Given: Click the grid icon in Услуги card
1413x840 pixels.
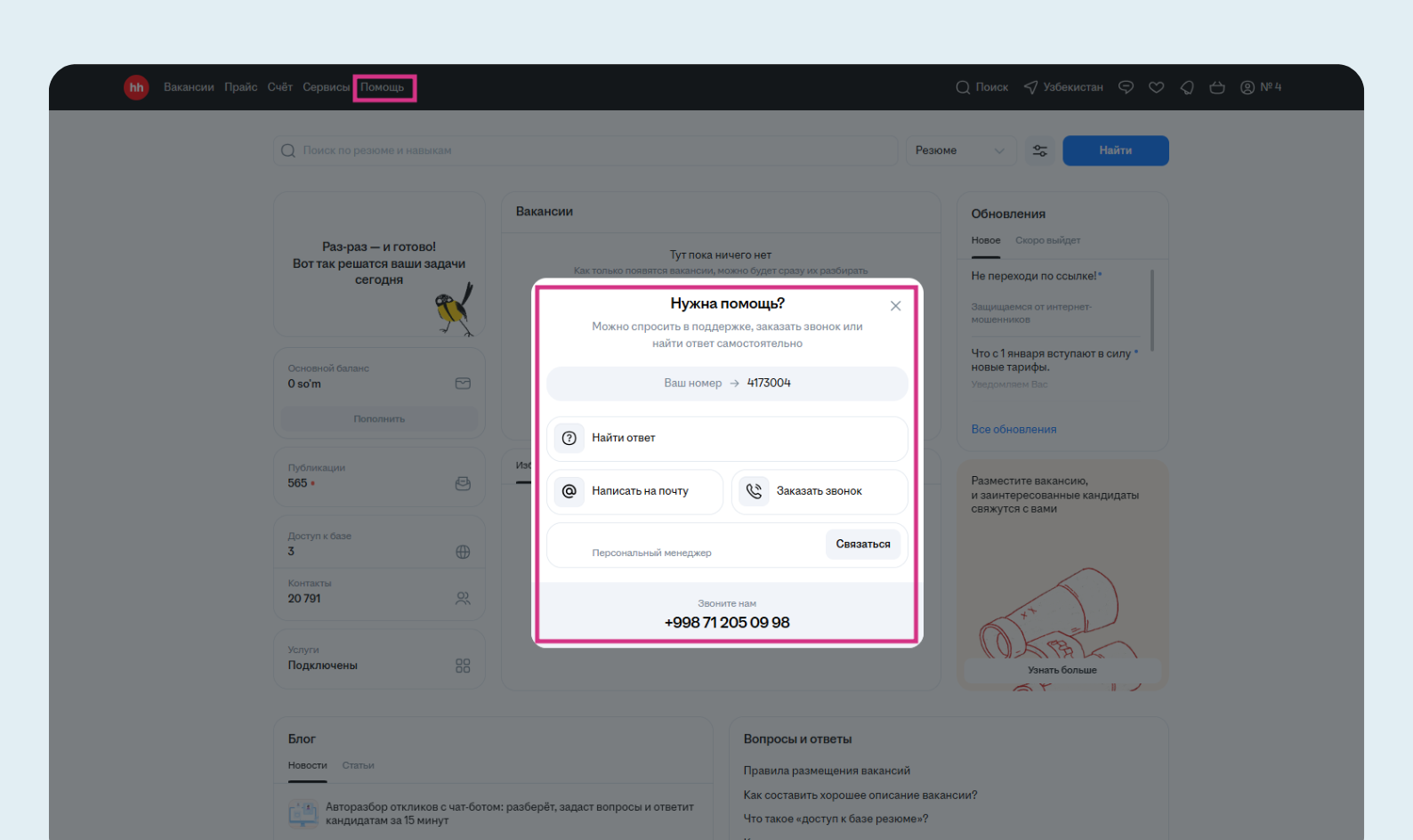Looking at the screenshot, I should tap(463, 666).
